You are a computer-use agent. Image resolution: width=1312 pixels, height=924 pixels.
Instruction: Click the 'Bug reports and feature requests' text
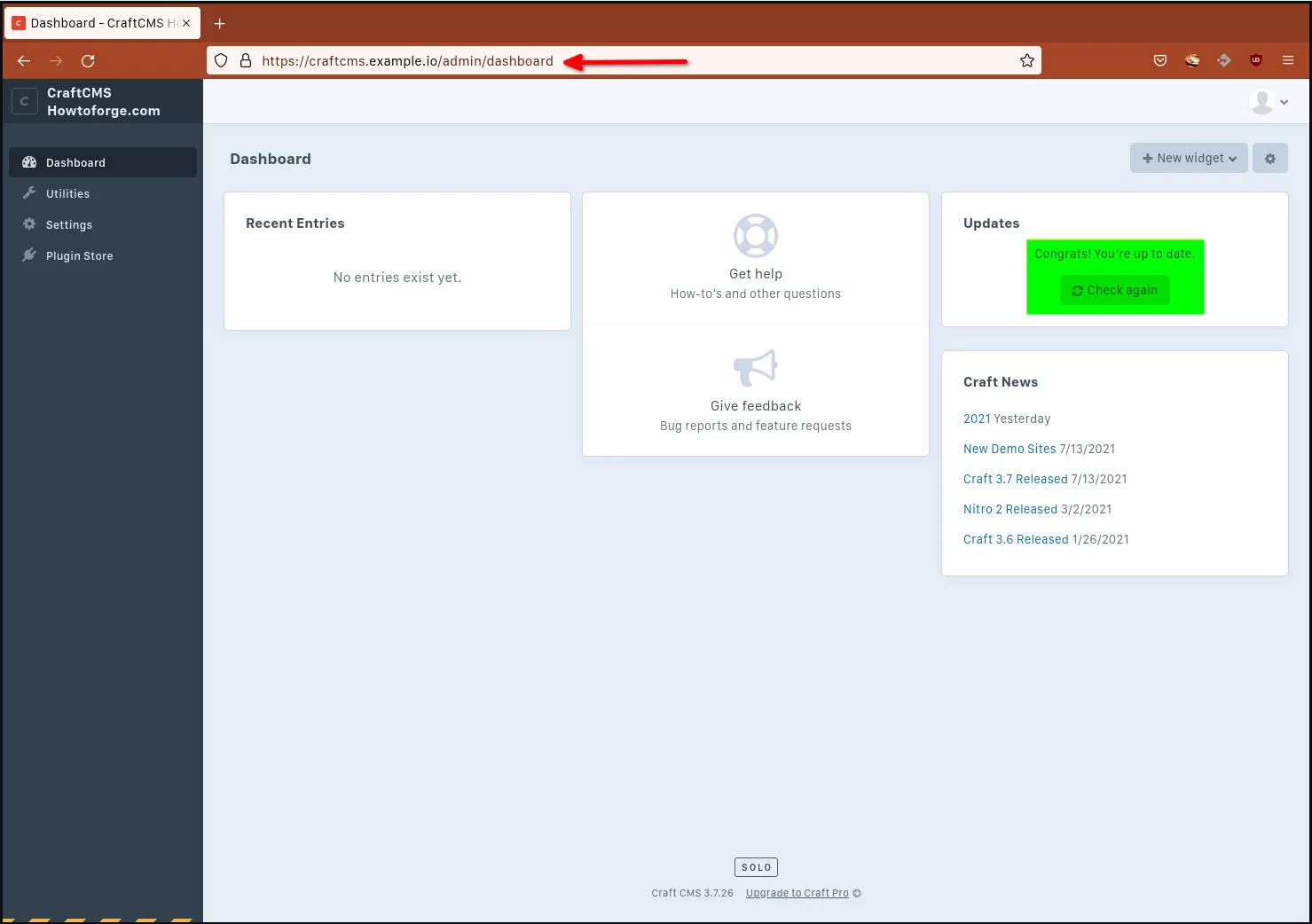point(756,426)
